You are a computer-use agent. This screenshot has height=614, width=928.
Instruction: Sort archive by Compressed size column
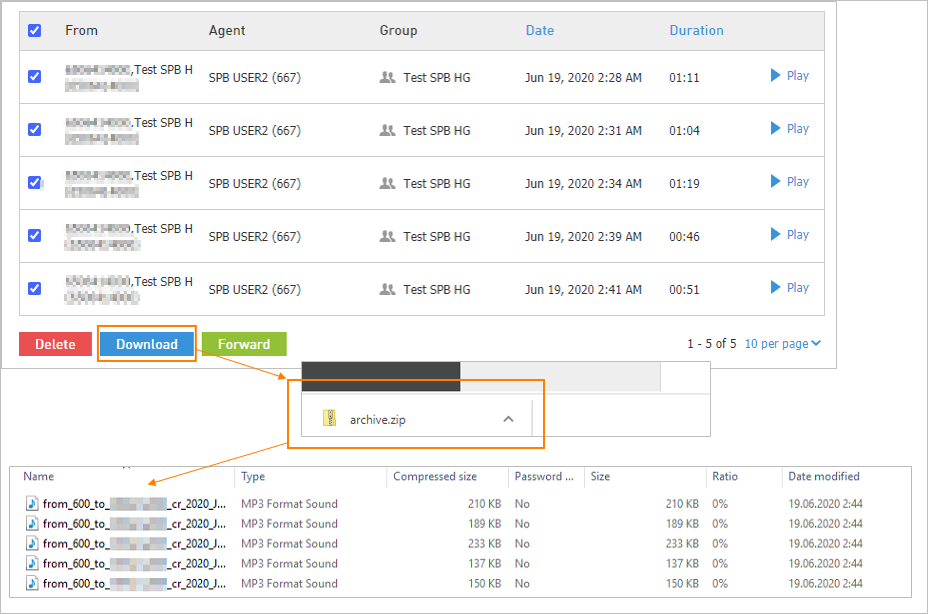click(x=435, y=477)
